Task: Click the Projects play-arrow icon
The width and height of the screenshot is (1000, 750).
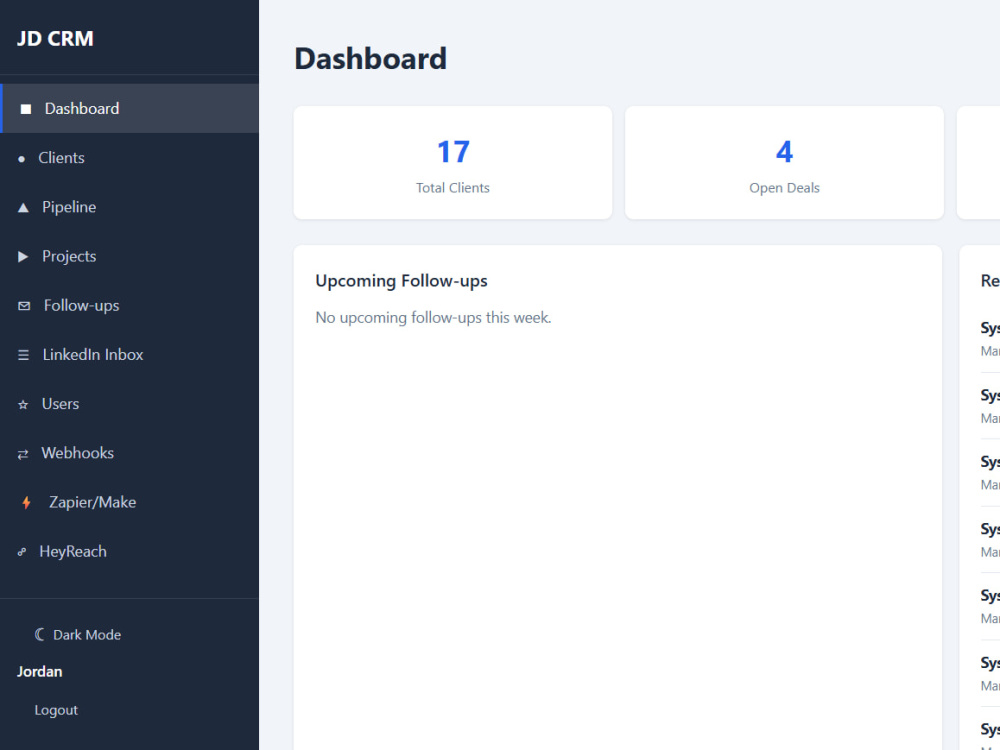Action: click(24, 256)
